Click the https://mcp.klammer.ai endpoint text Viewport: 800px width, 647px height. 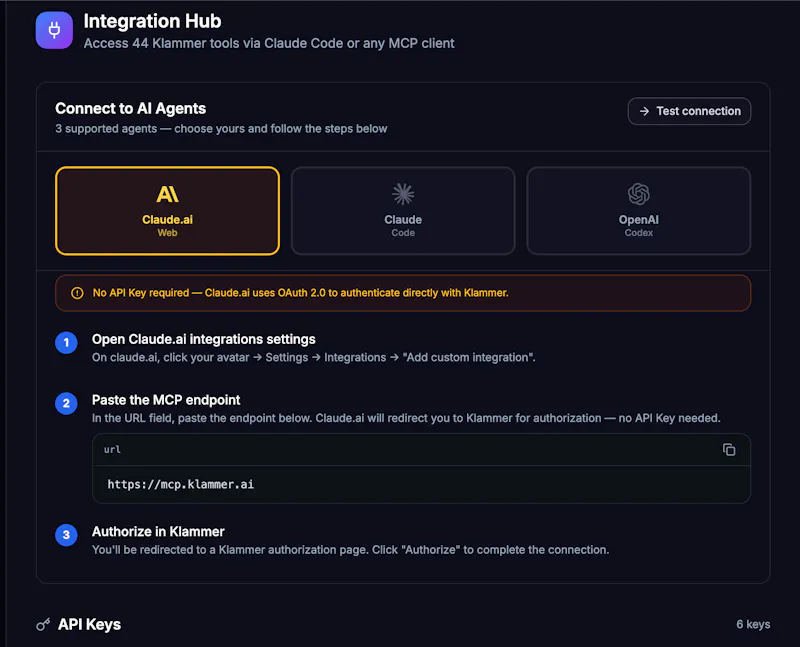(x=181, y=484)
